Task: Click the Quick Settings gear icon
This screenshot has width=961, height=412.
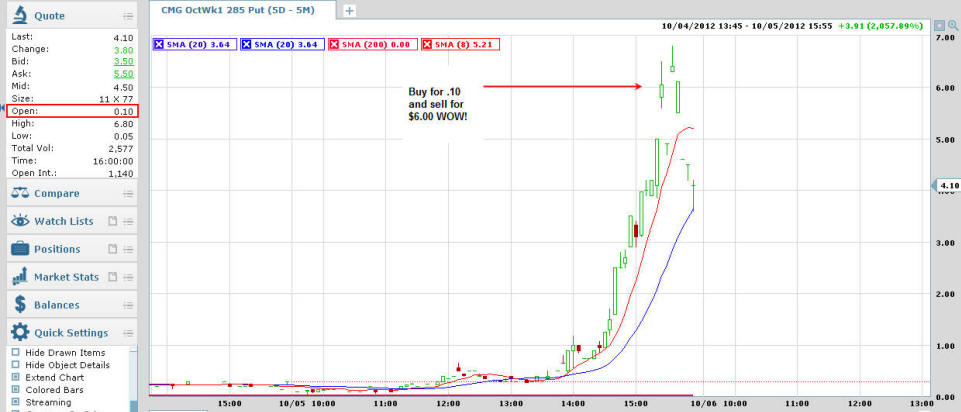Action: point(20,332)
